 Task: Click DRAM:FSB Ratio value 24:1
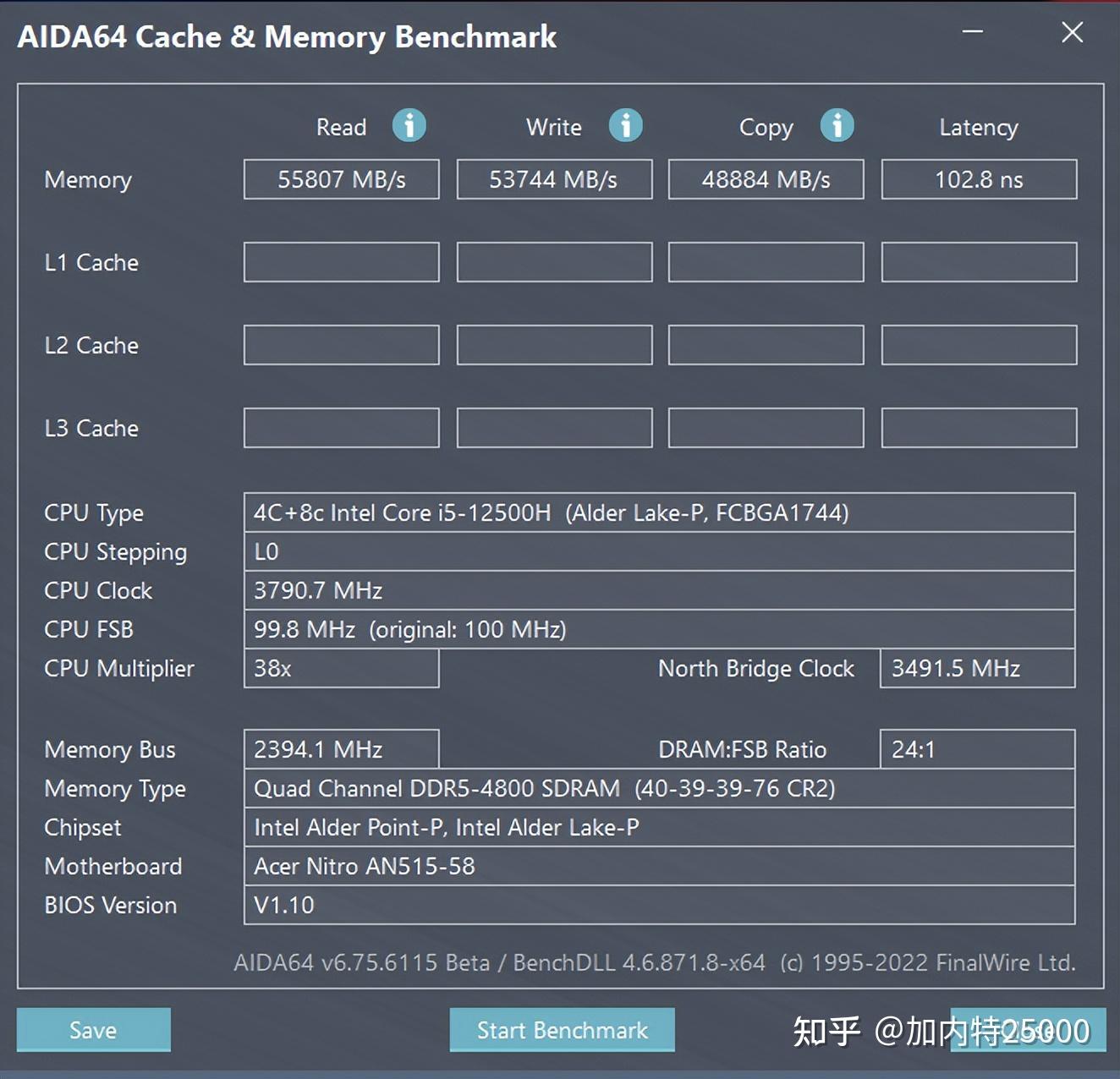[x=978, y=749]
